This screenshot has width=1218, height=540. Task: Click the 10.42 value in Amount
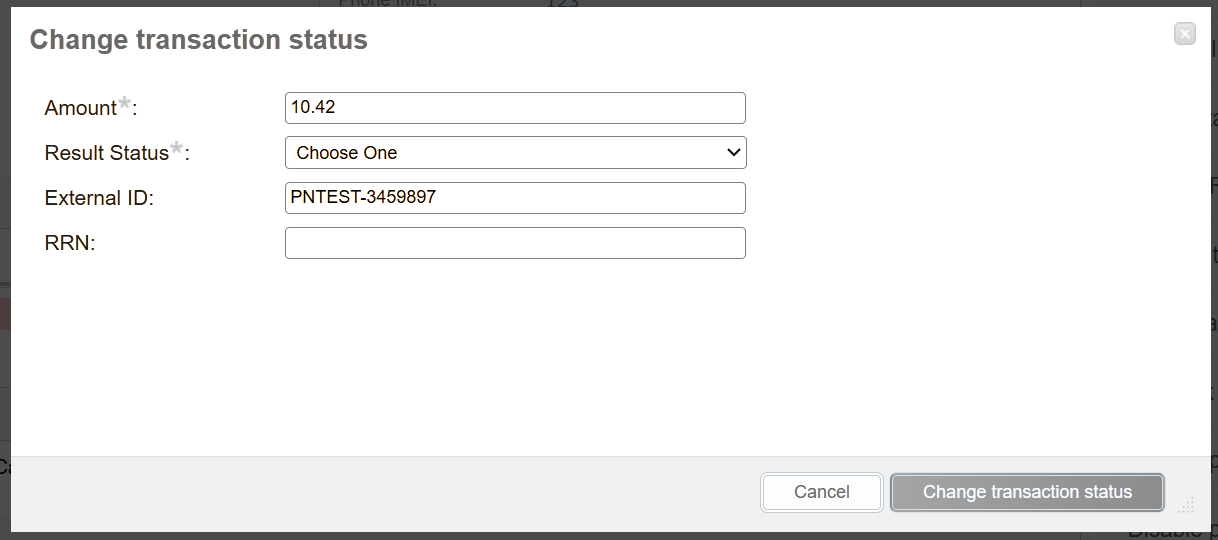[x=311, y=108]
